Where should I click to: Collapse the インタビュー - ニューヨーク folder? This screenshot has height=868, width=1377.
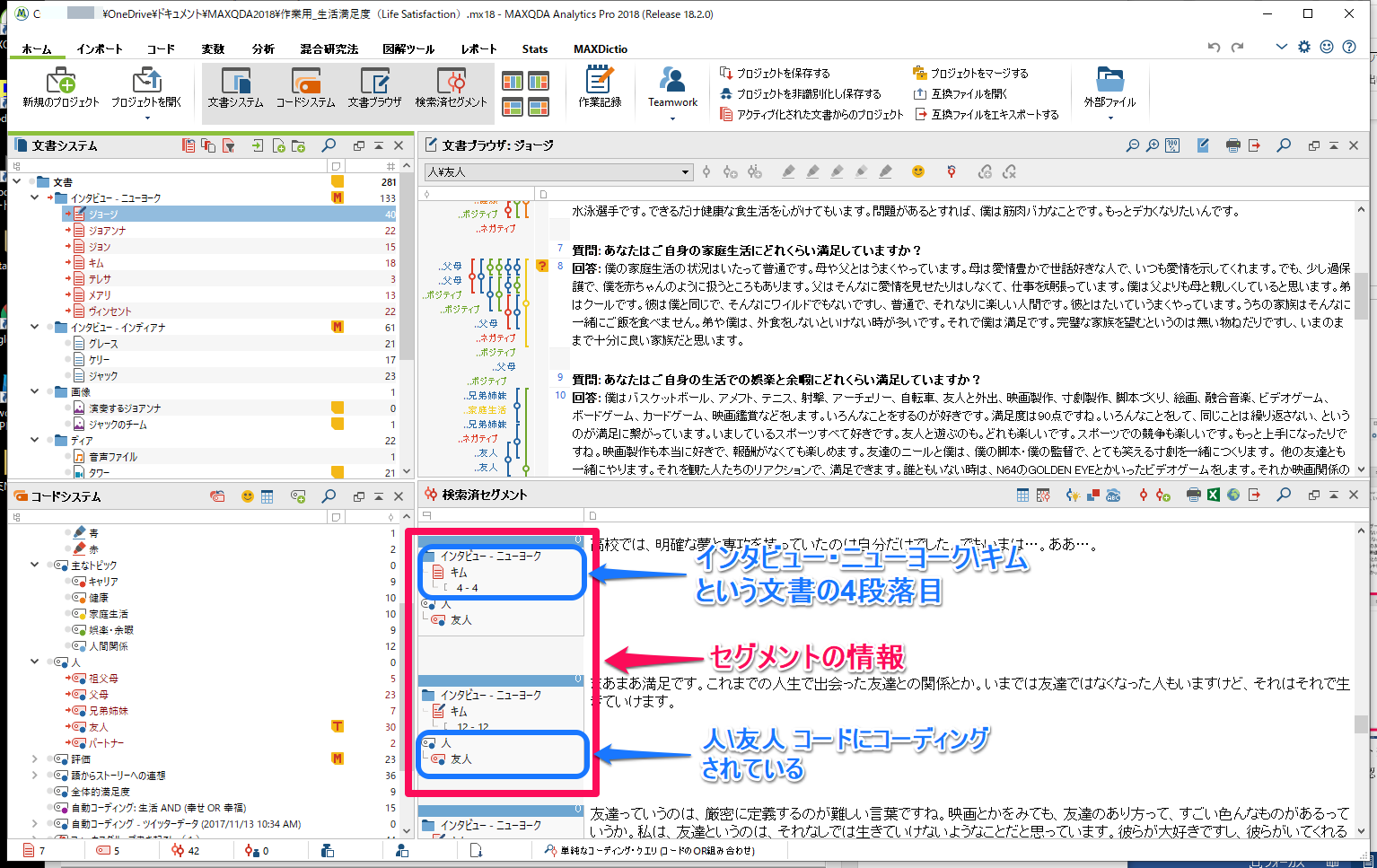coord(34,198)
